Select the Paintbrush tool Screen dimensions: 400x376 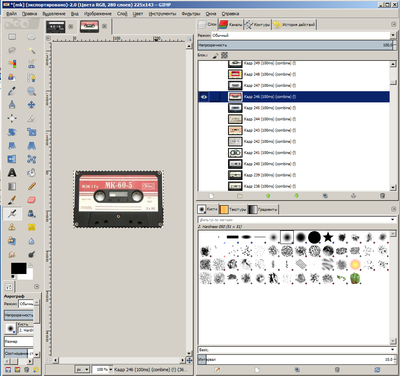pos(12,200)
